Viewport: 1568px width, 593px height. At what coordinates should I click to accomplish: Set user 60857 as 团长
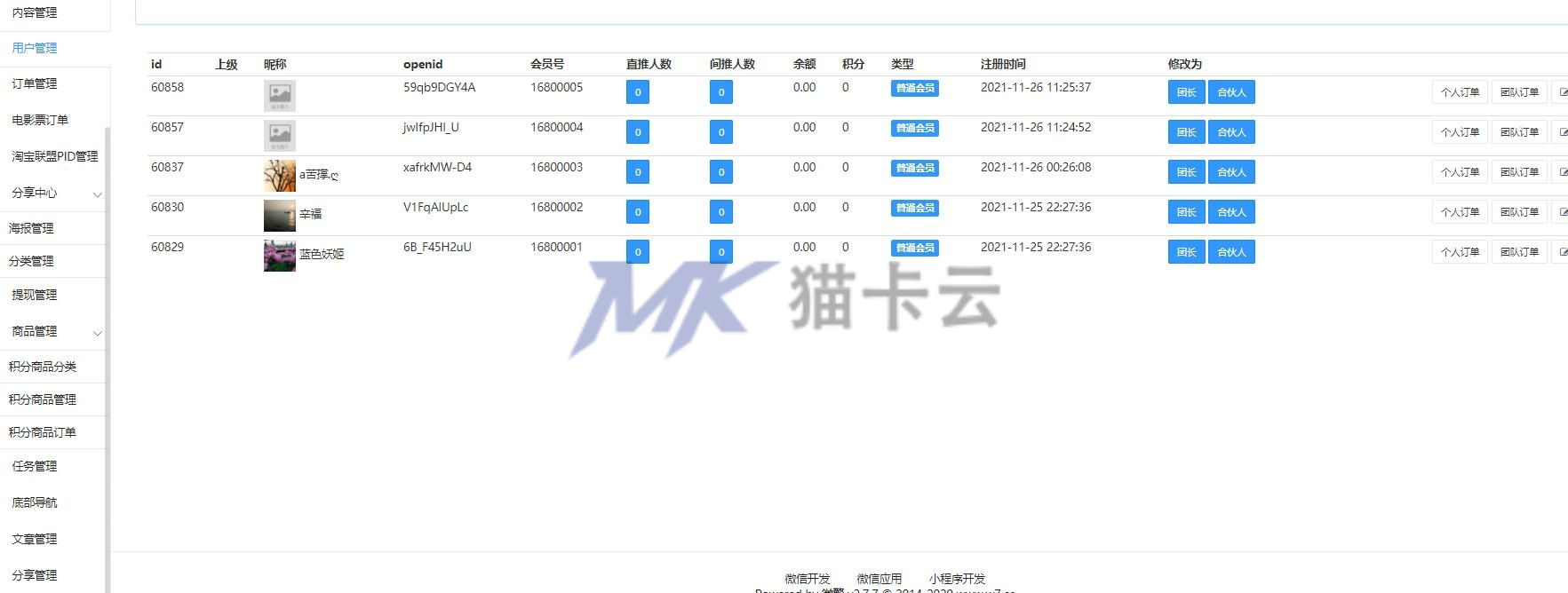(x=1187, y=132)
